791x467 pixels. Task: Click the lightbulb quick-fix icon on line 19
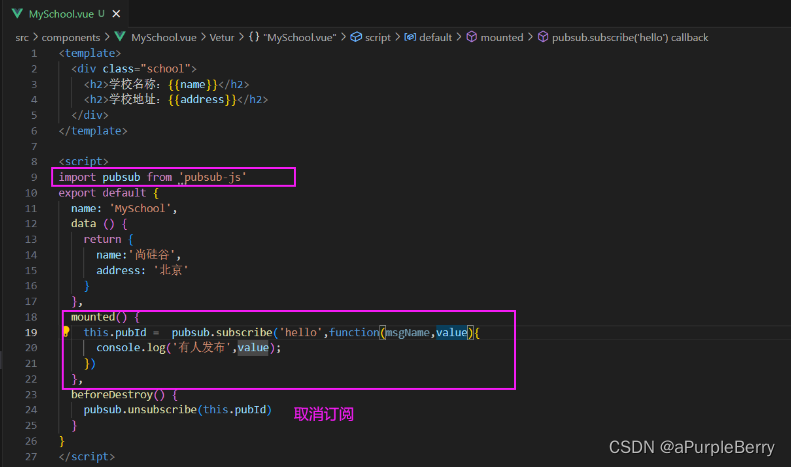(66, 331)
